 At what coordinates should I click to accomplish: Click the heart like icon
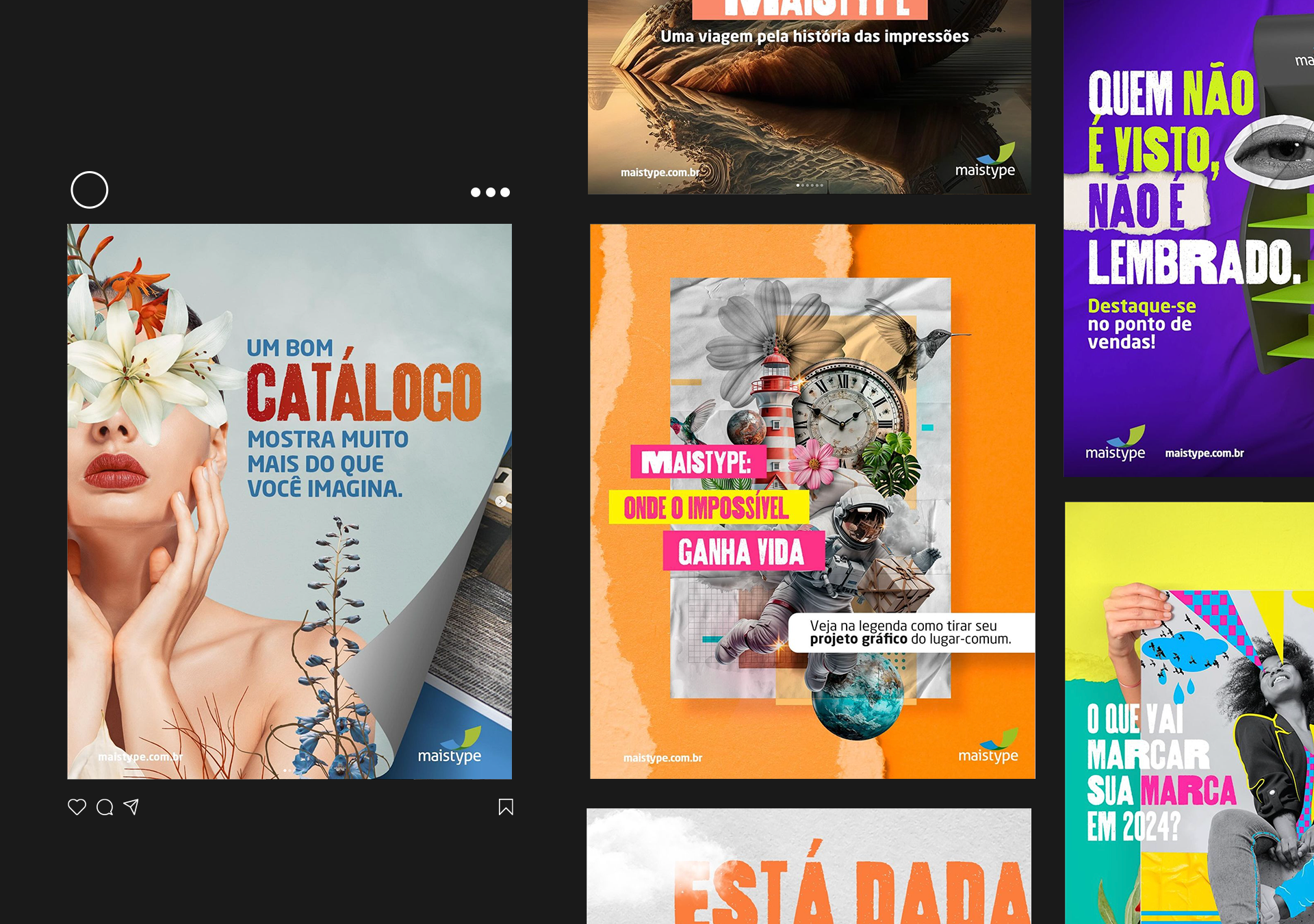click(77, 807)
